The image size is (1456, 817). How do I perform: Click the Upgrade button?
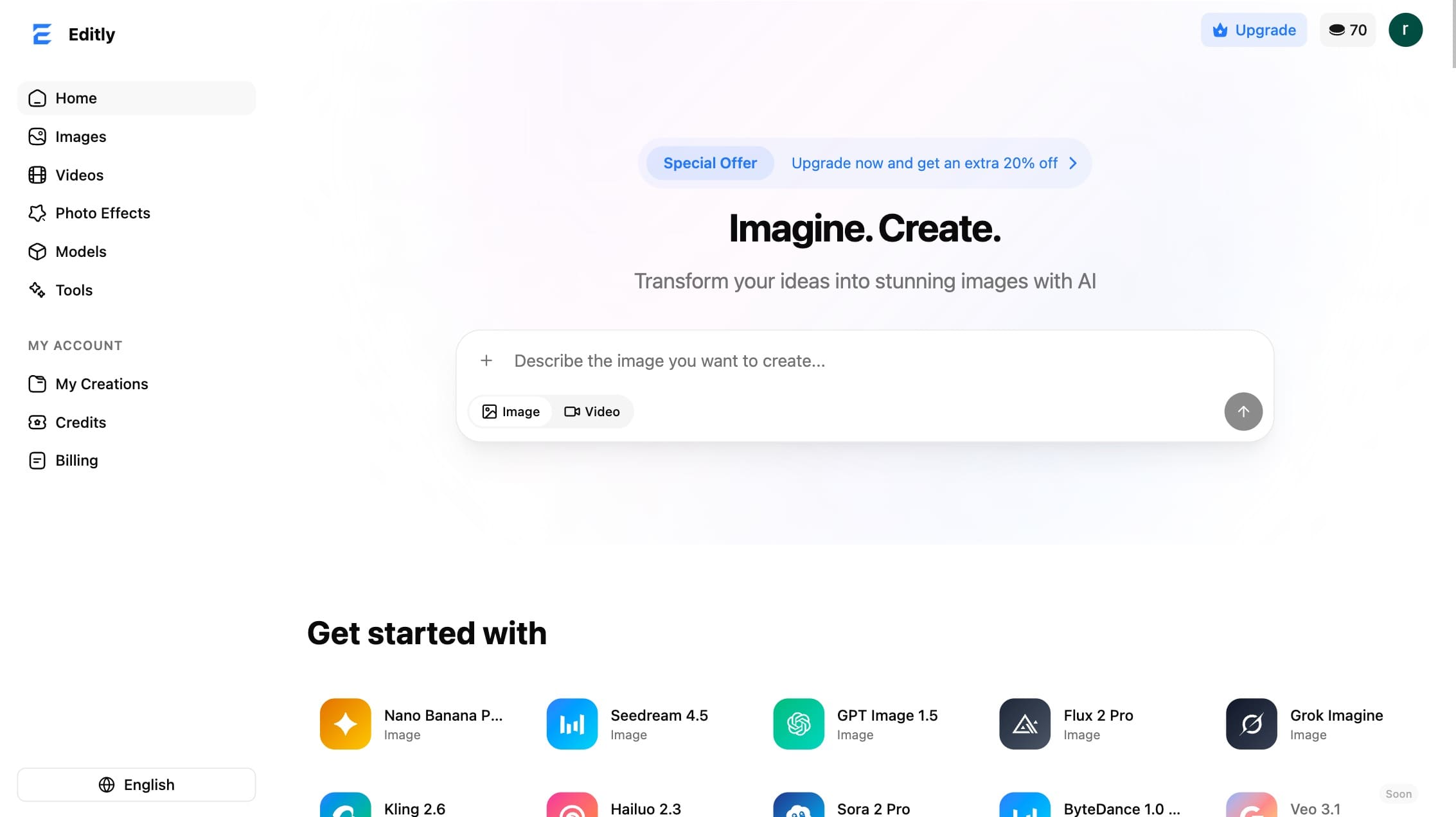1254,30
